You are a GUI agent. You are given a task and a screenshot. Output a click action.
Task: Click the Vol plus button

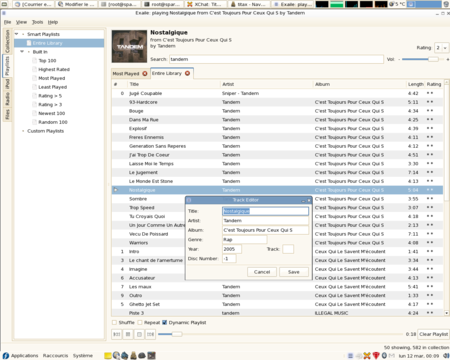447,59
